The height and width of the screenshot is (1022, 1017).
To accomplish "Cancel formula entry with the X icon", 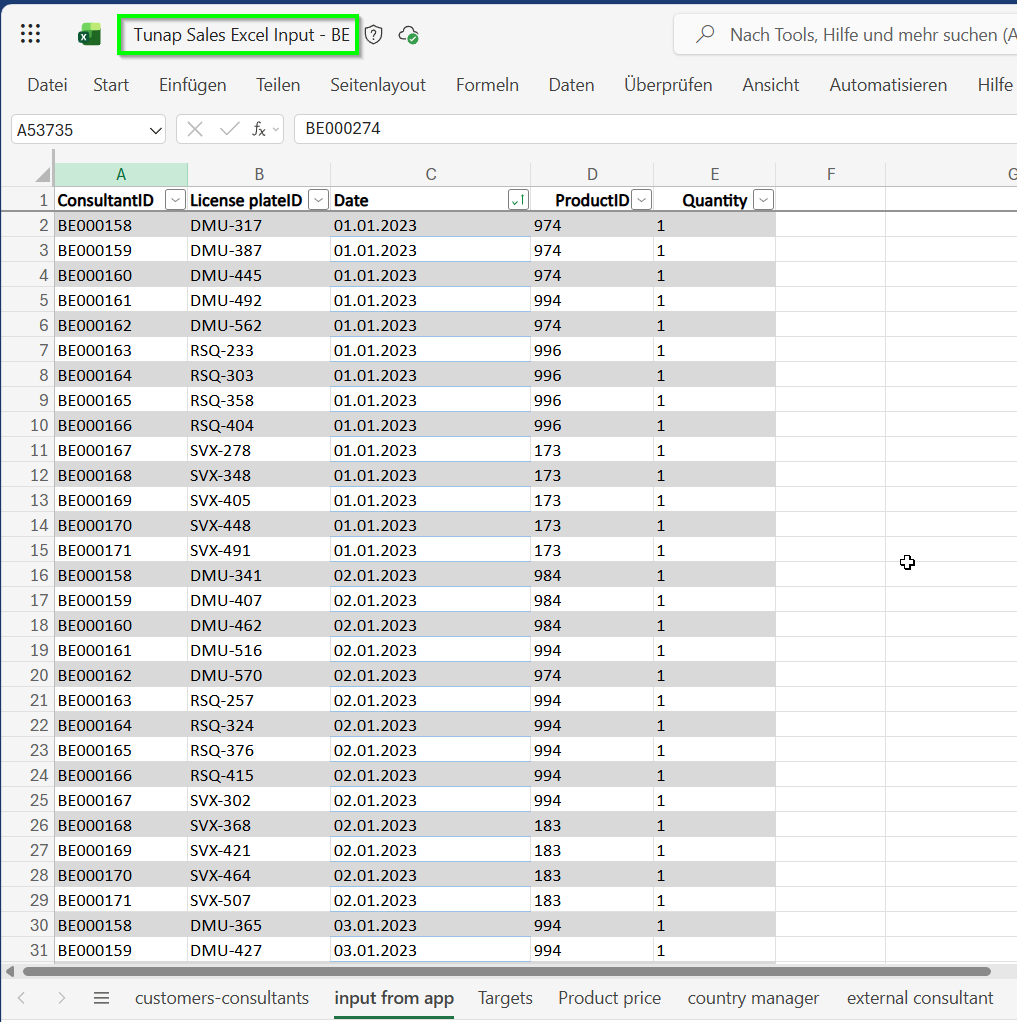I will 194,129.
